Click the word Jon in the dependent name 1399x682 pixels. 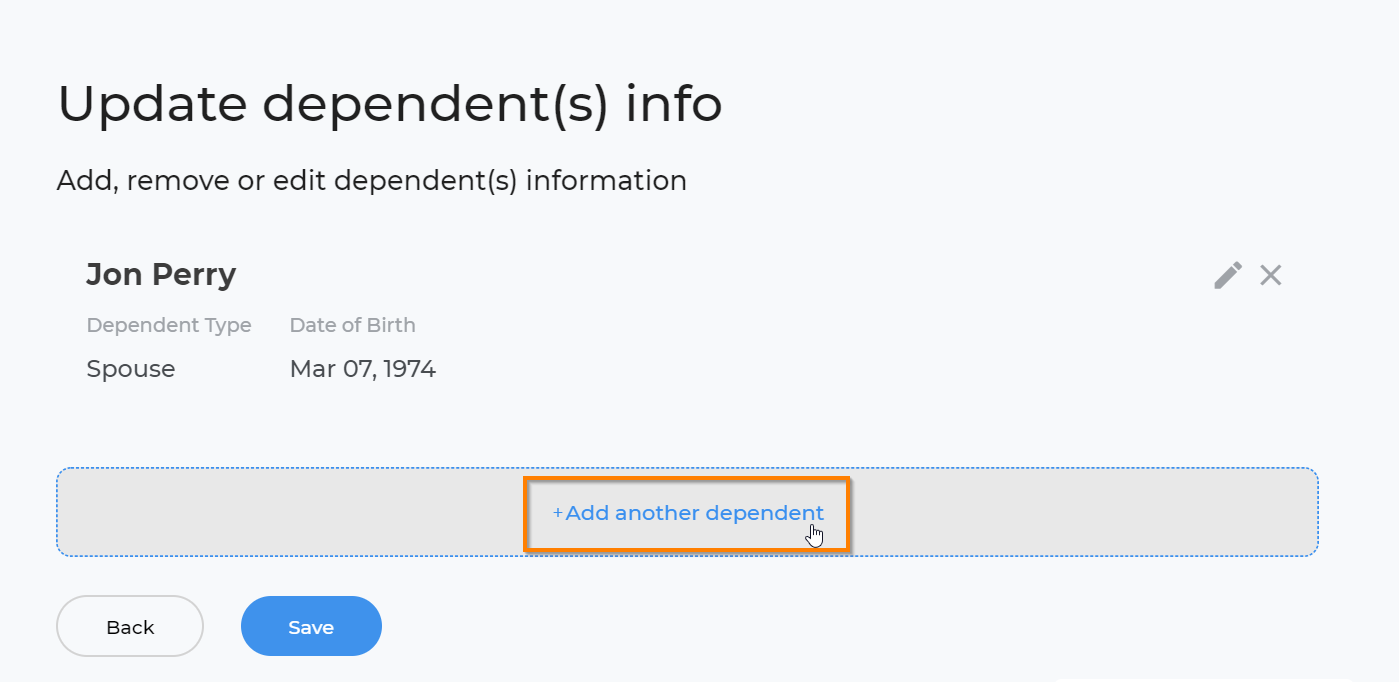(114, 274)
